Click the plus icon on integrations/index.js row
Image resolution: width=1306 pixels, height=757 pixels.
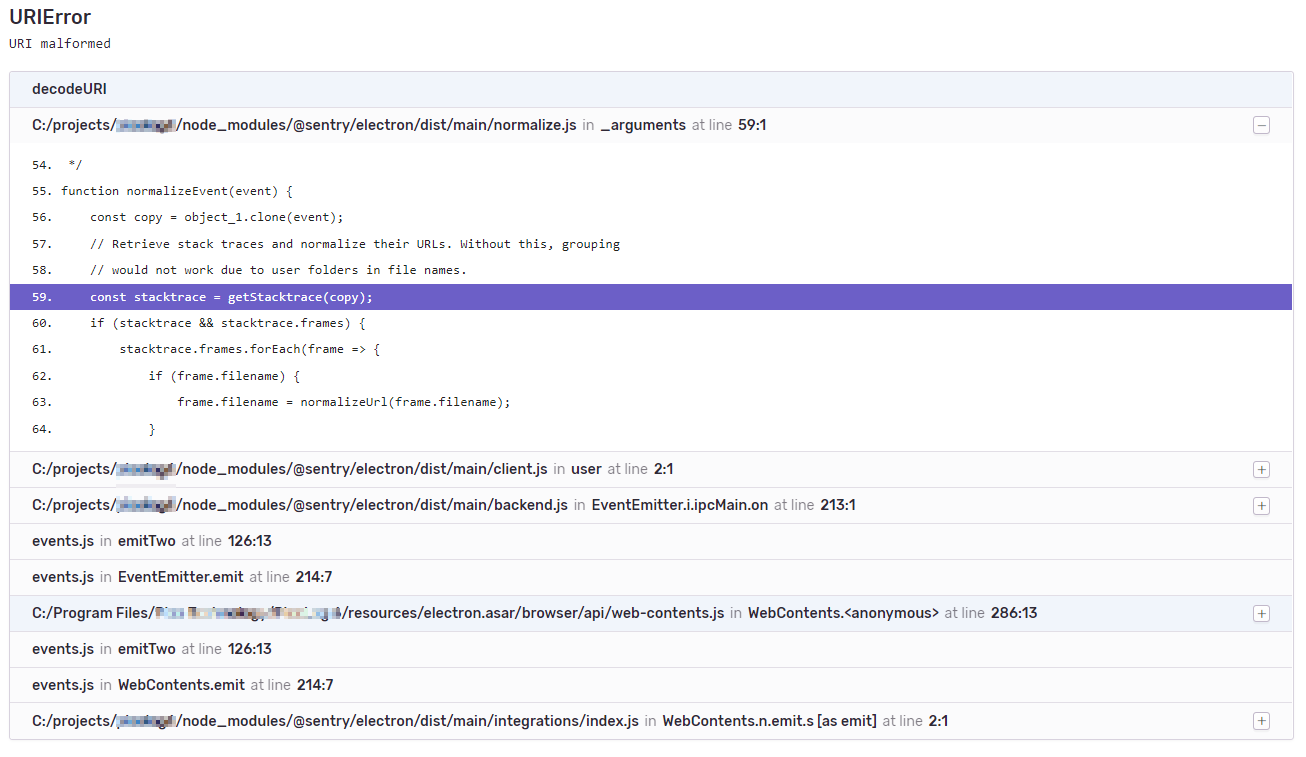1261,720
